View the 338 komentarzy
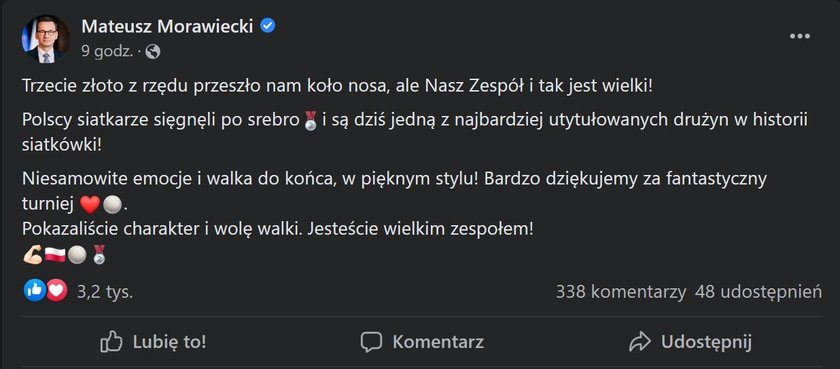This screenshot has width=840, height=369. coord(621,292)
